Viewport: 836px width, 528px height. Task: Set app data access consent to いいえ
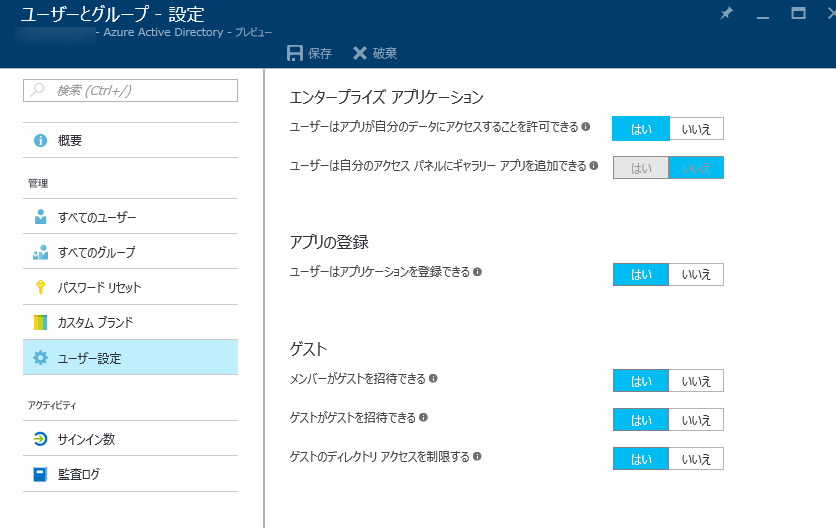coord(696,128)
